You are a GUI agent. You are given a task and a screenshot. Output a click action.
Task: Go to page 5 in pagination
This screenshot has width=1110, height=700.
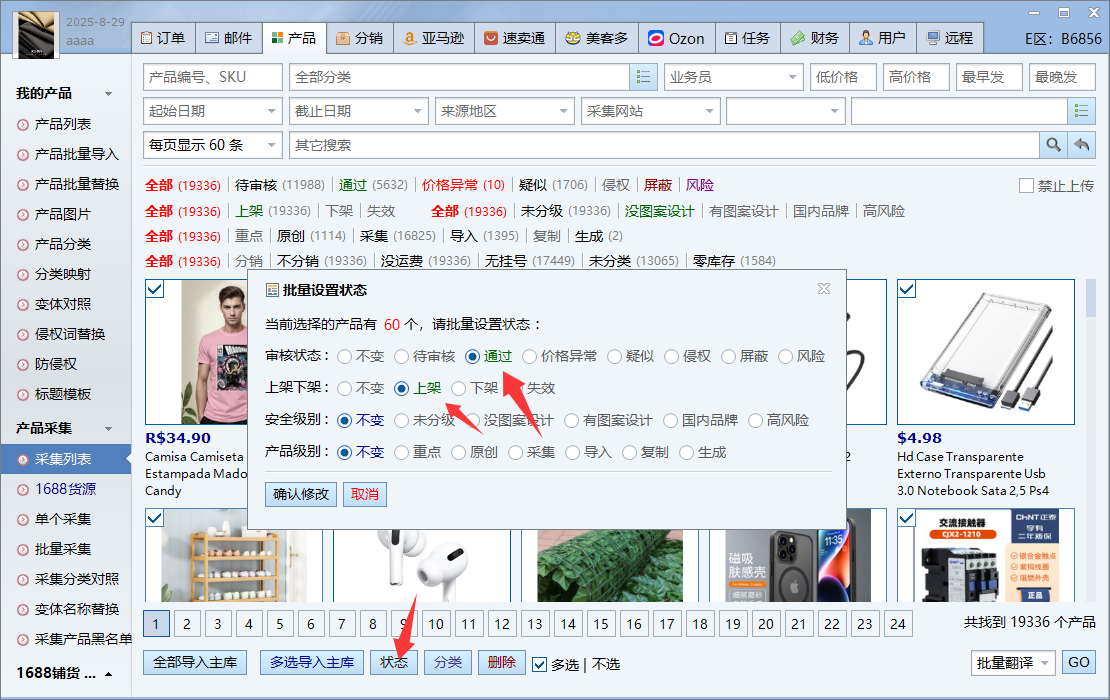point(279,624)
